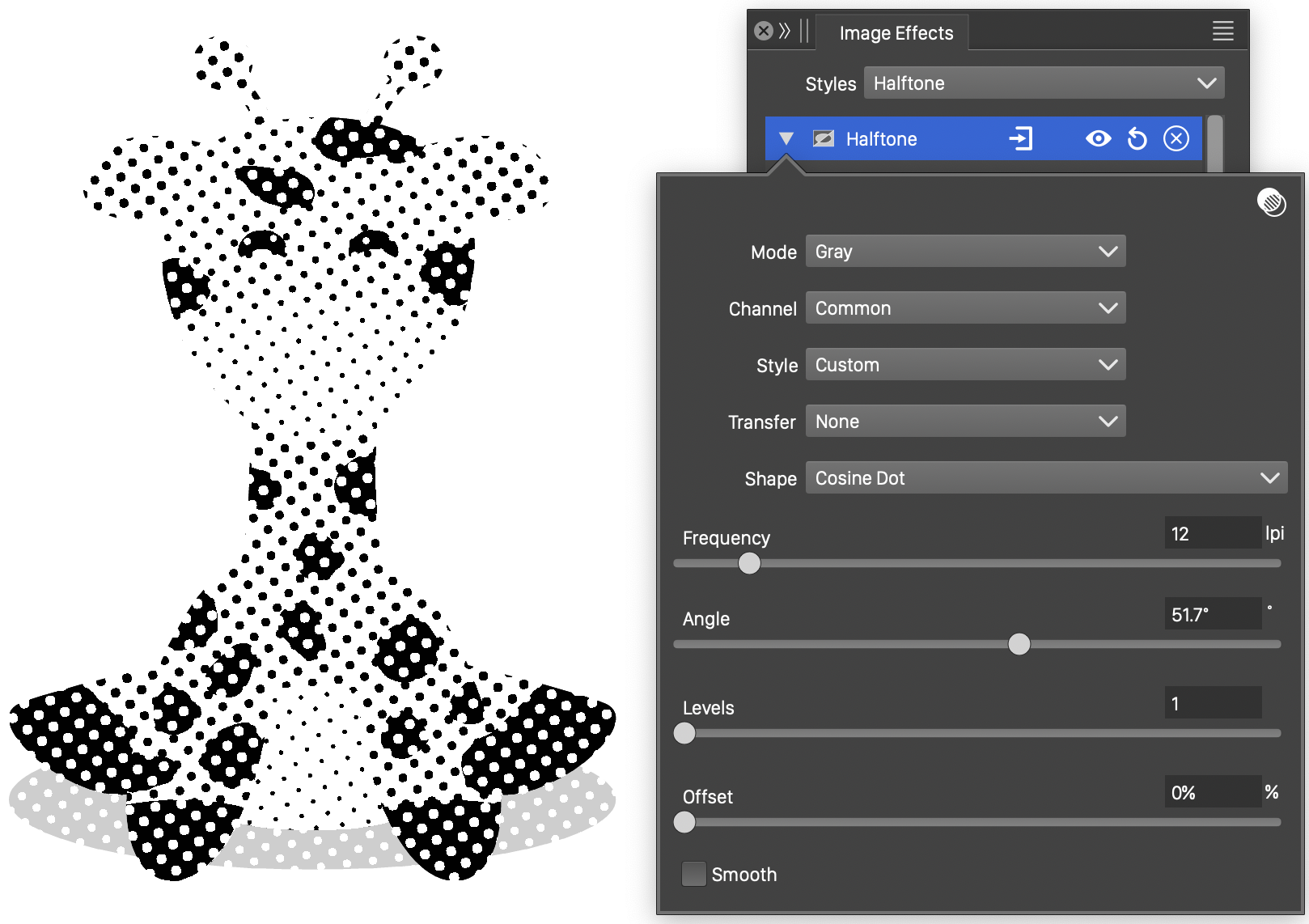Open the Transfer dropdown set to None
Image resolution: width=1309 pixels, height=924 pixels.
(x=965, y=422)
